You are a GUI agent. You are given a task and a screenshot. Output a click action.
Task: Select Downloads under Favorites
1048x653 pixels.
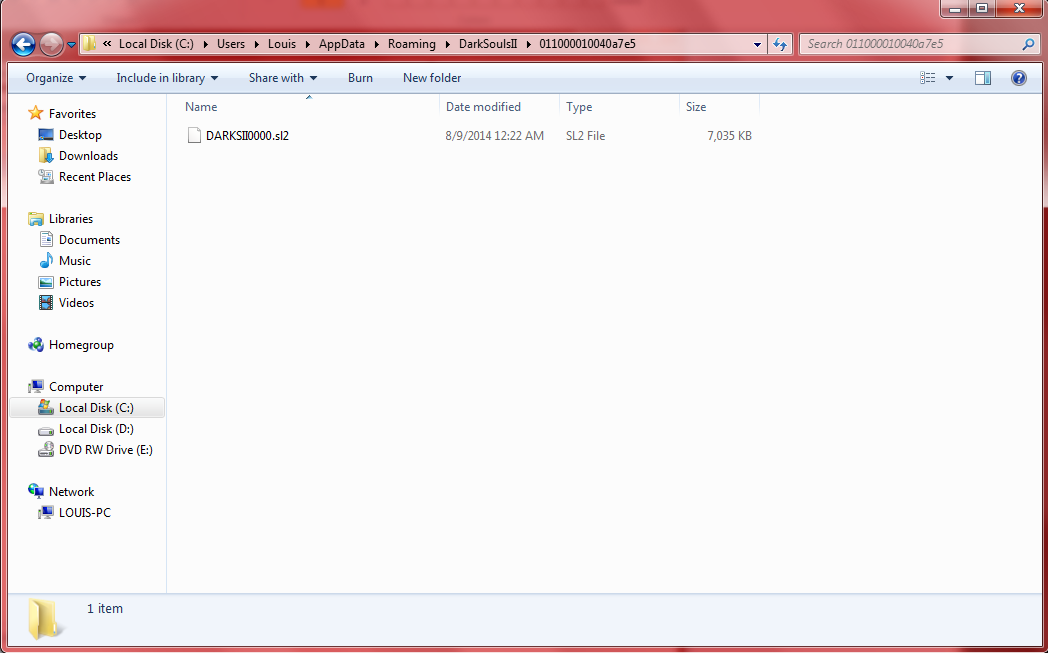click(x=88, y=156)
